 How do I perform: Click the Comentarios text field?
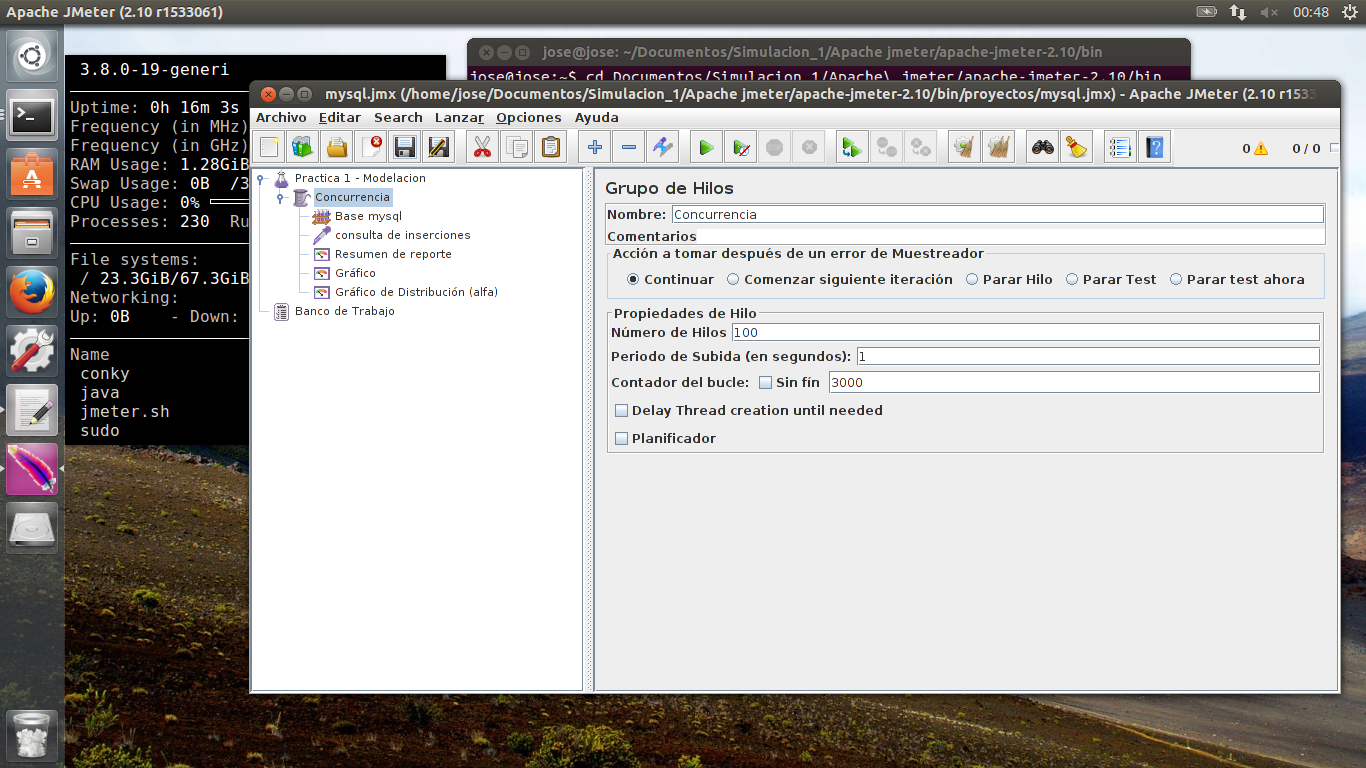[x=1012, y=237]
